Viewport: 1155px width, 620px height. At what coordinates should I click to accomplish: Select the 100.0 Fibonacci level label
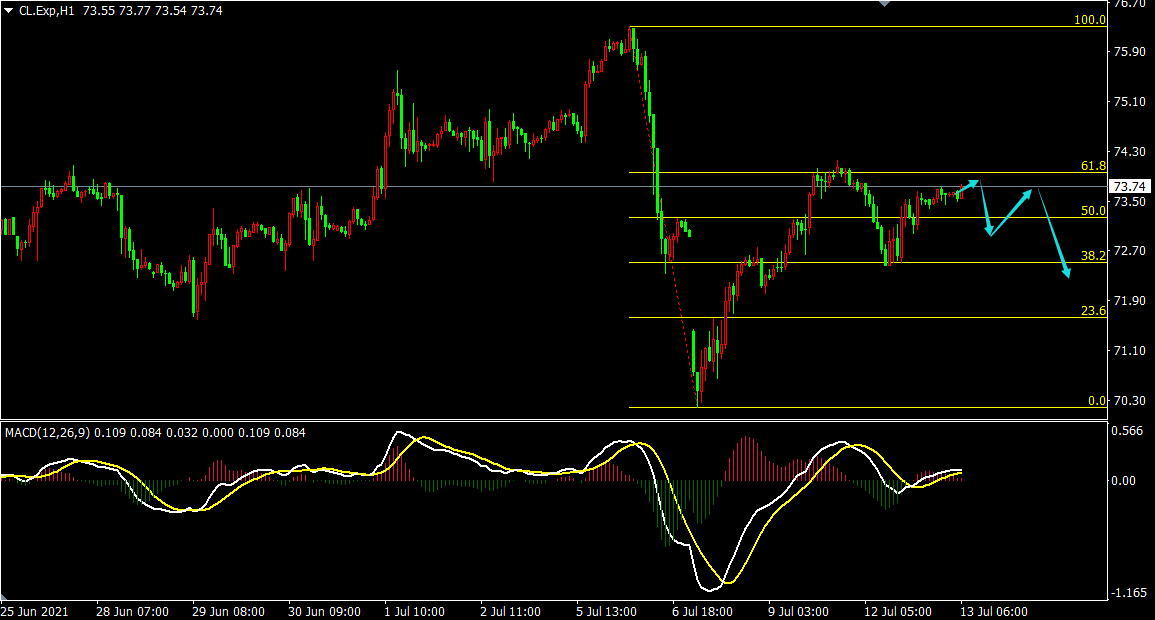point(1089,20)
